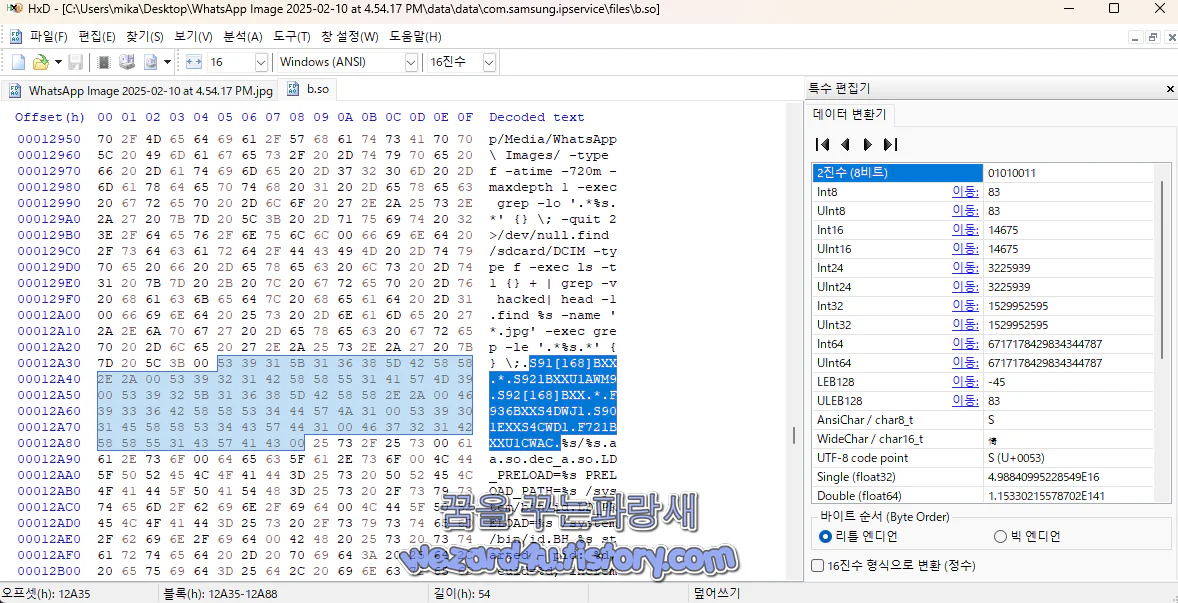Screen dimensions: 1178x603
Task: Switch to the WhatsApp Image jpg tab
Action: point(140,91)
